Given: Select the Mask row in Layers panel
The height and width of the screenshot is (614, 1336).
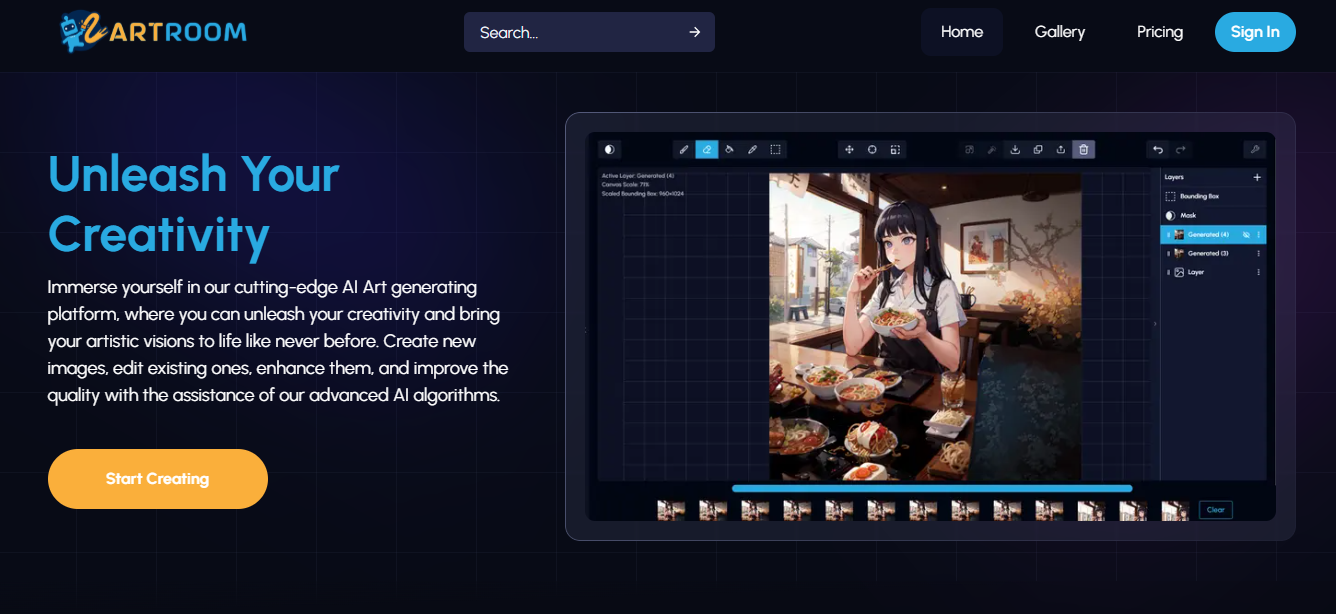Looking at the screenshot, I should [1213, 215].
